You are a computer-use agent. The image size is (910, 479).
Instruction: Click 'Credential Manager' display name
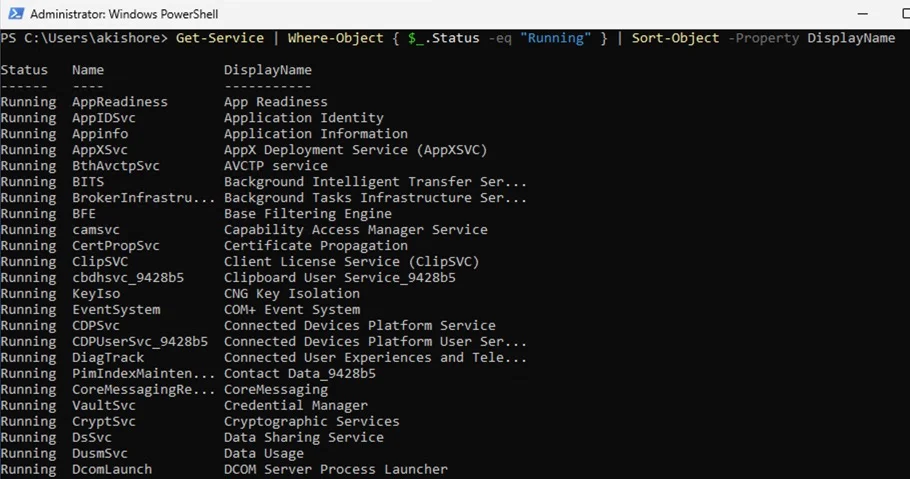(x=296, y=405)
